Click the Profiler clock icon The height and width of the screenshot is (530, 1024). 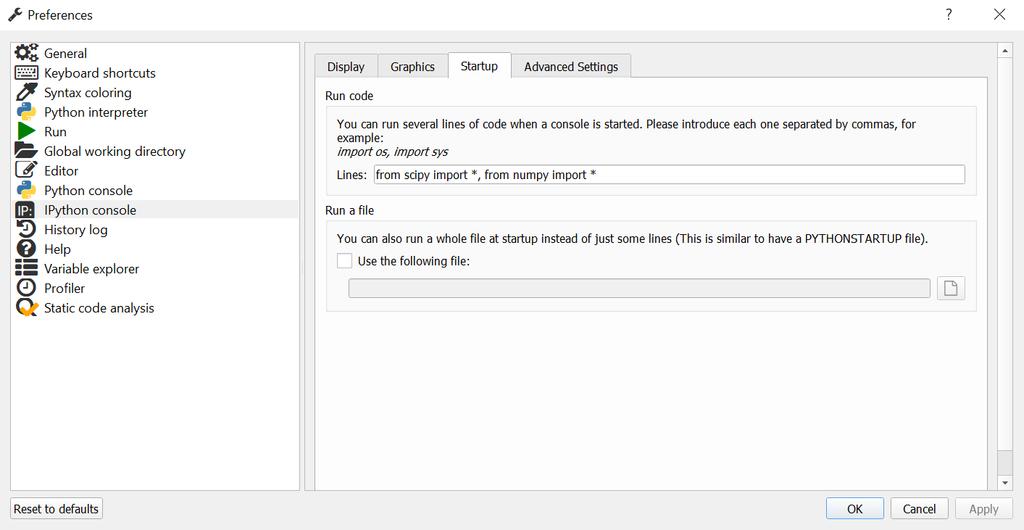(x=27, y=288)
